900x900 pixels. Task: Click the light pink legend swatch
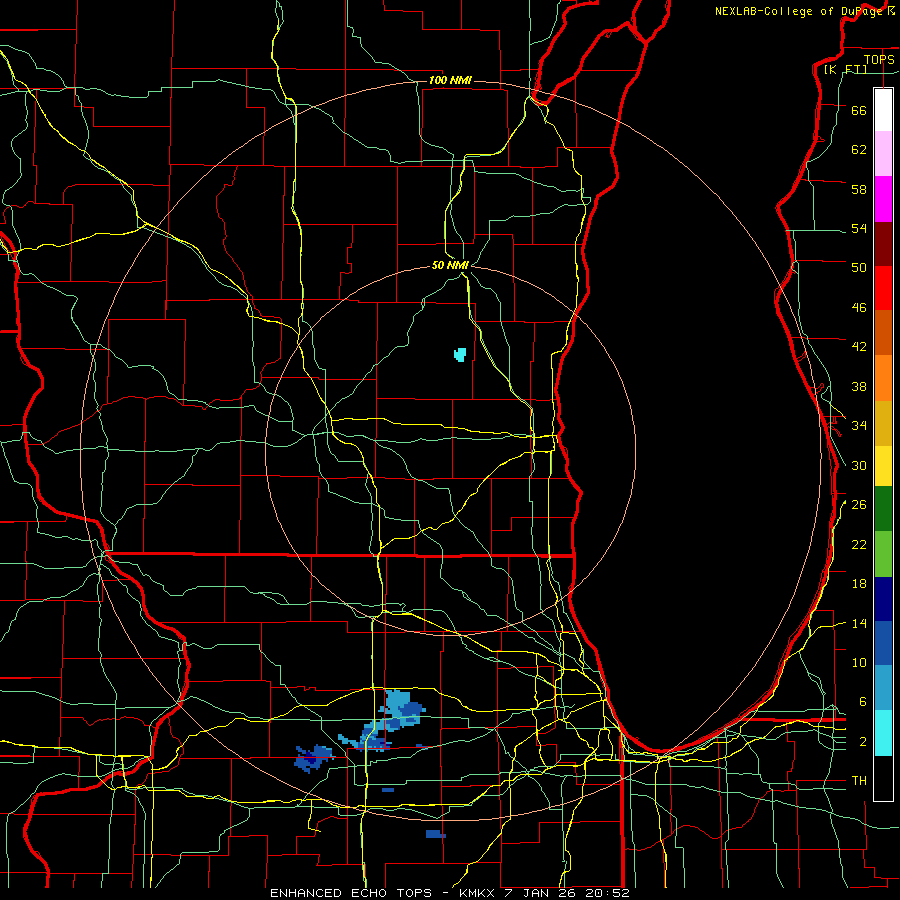click(x=883, y=153)
